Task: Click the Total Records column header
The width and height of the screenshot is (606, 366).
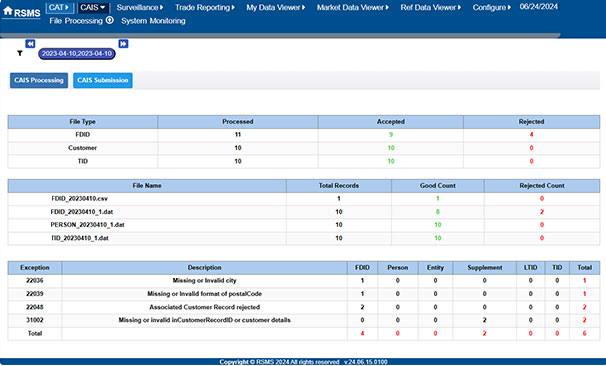Action: 339,186
